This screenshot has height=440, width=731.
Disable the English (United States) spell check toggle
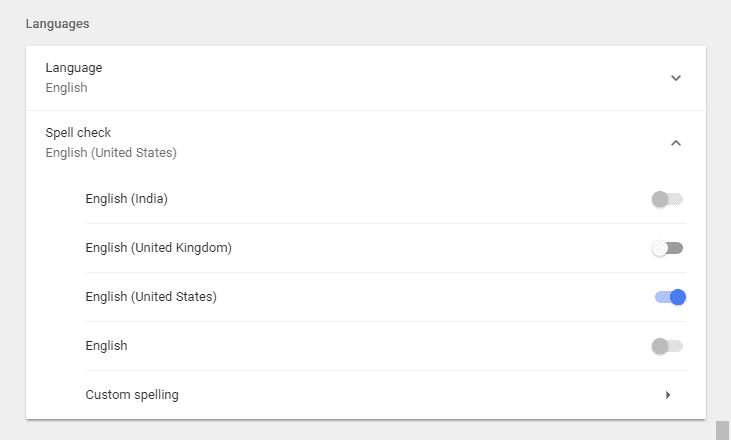(670, 297)
